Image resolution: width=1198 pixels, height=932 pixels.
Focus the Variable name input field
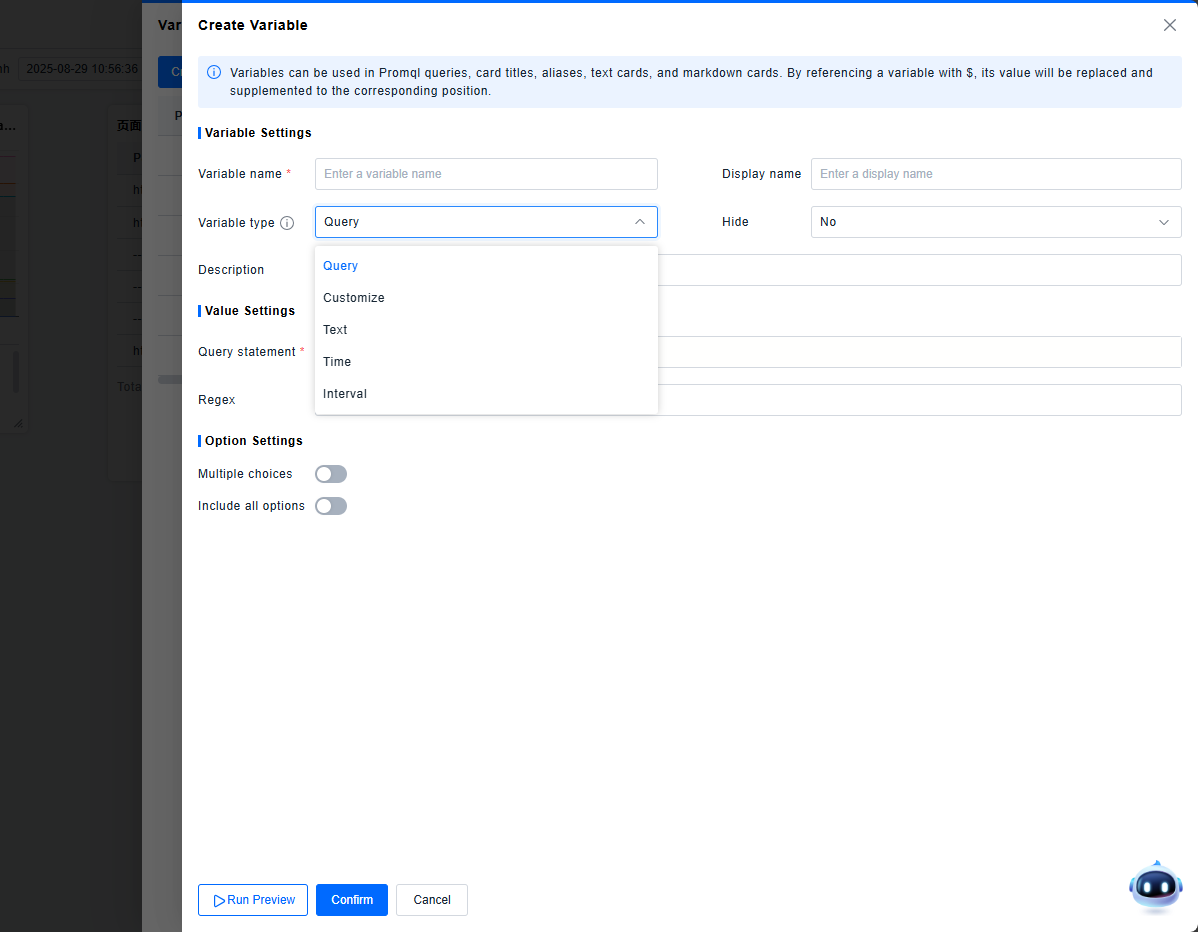[486, 174]
